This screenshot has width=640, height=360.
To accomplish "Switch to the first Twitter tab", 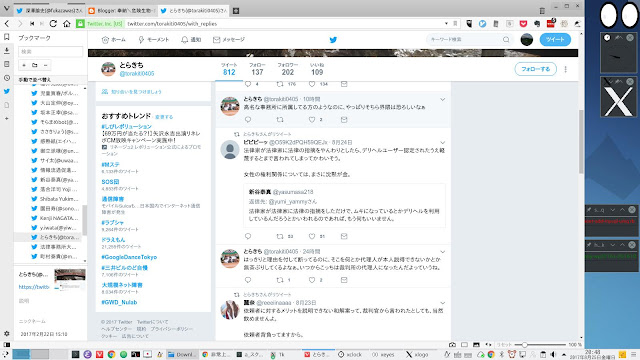I will click(49, 11).
